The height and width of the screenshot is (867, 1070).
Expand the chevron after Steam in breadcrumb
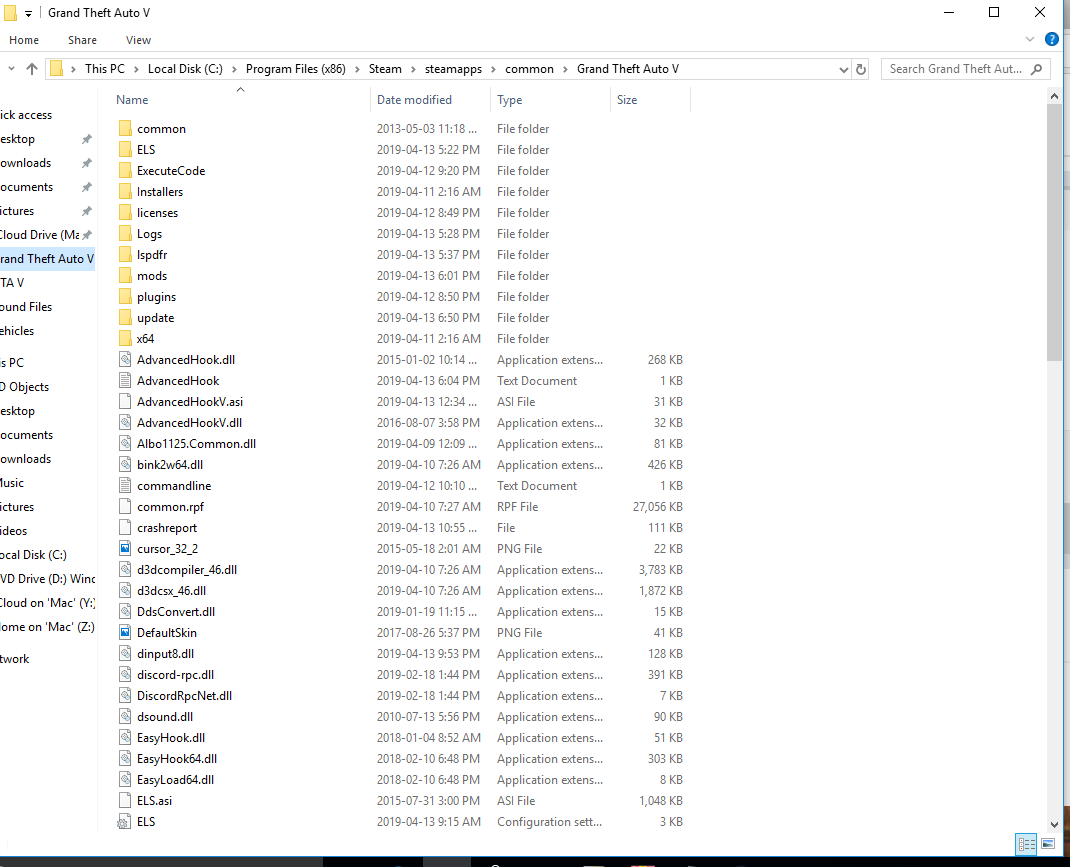click(414, 69)
